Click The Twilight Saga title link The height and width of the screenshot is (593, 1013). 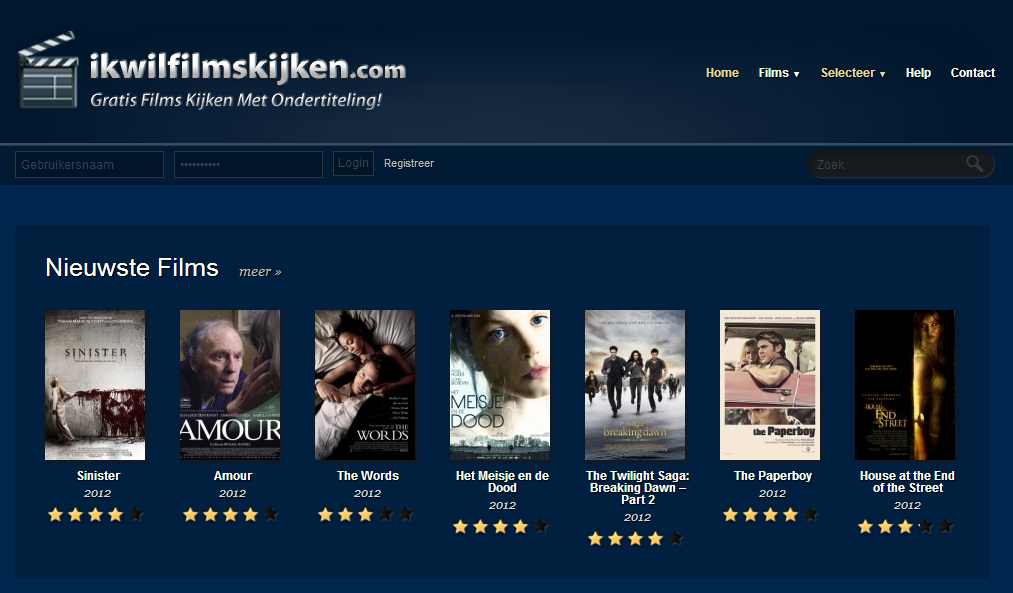point(638,488)
